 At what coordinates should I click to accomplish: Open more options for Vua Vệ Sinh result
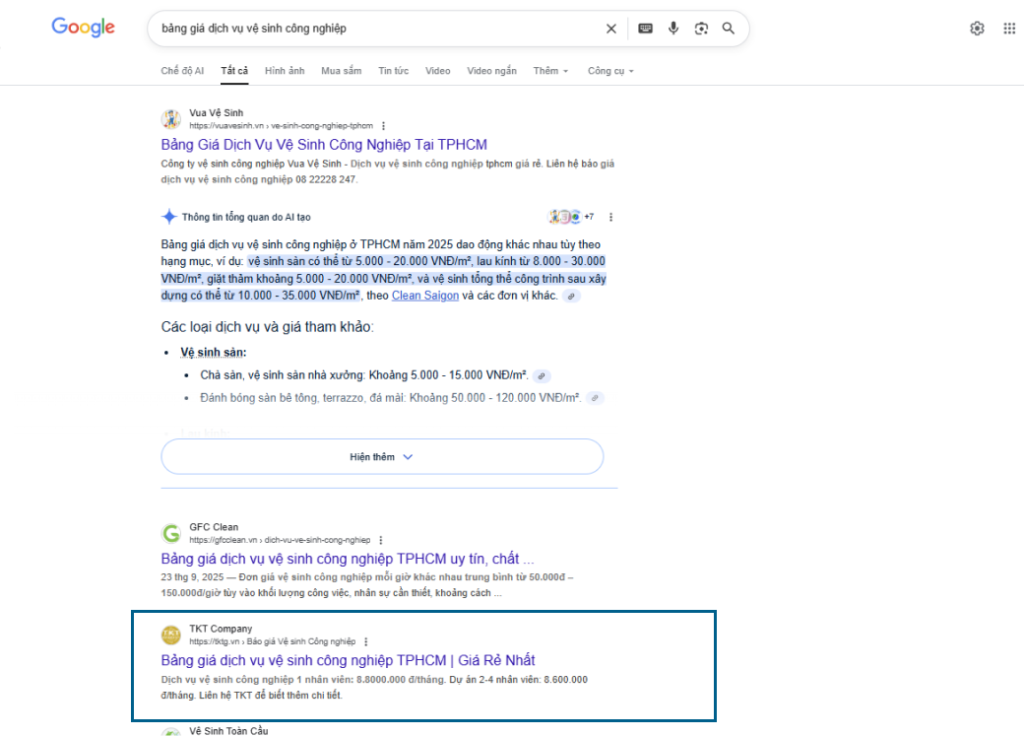pos(383,126)
